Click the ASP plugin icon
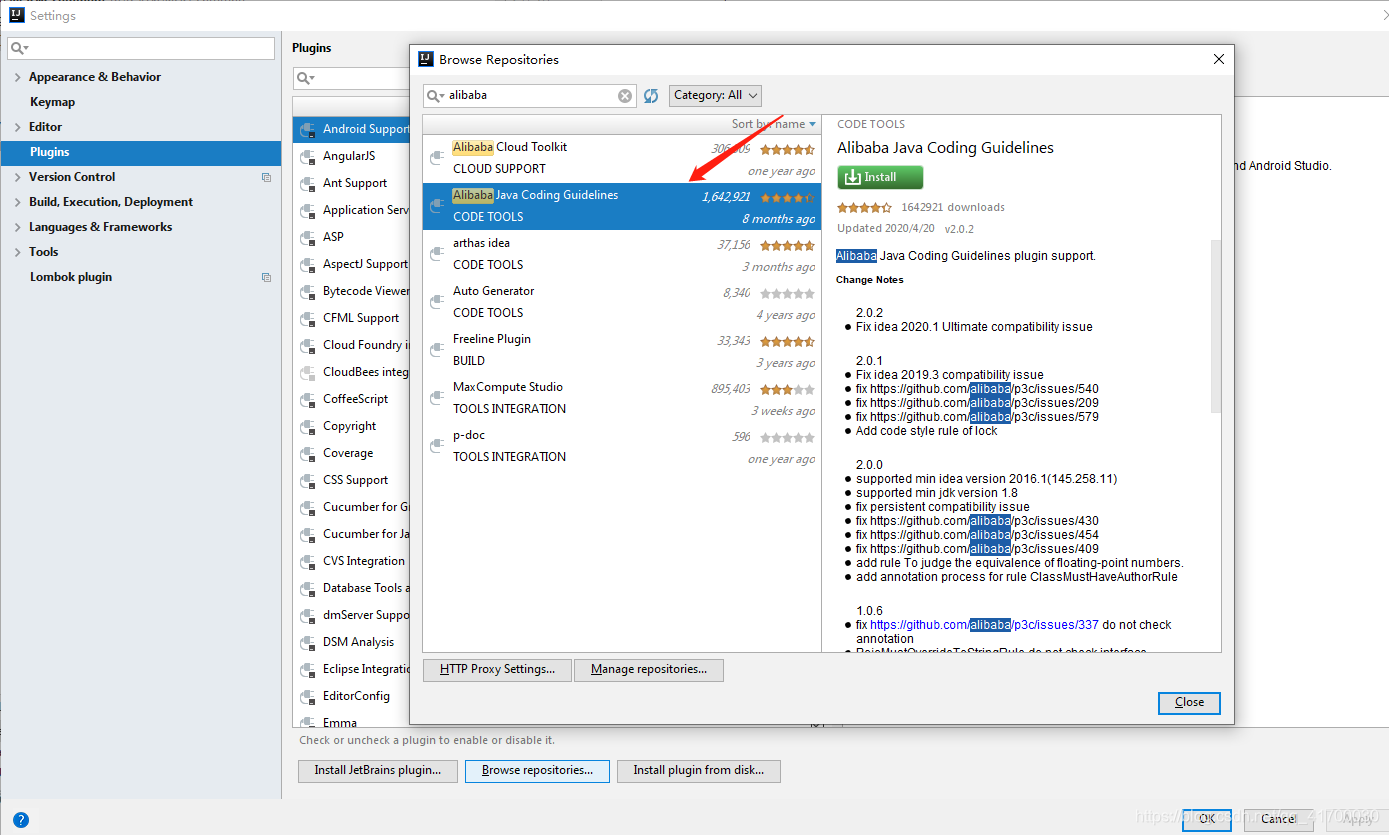Image resolution: width=1389 pixels, height=835 pixels. (x=308, y=237)
